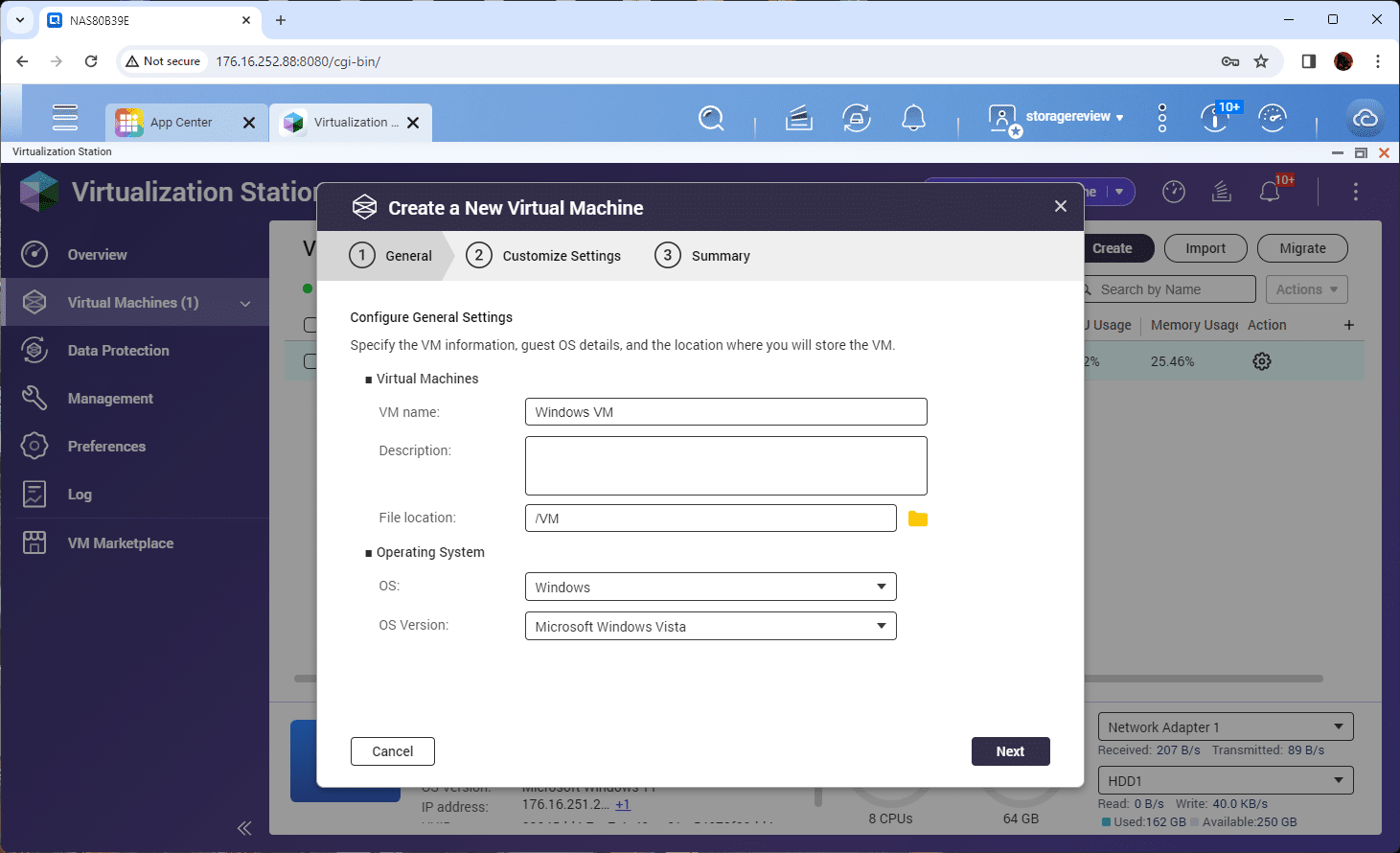Close the App Center tab
Screen dimensions: 1400x853
249,123
